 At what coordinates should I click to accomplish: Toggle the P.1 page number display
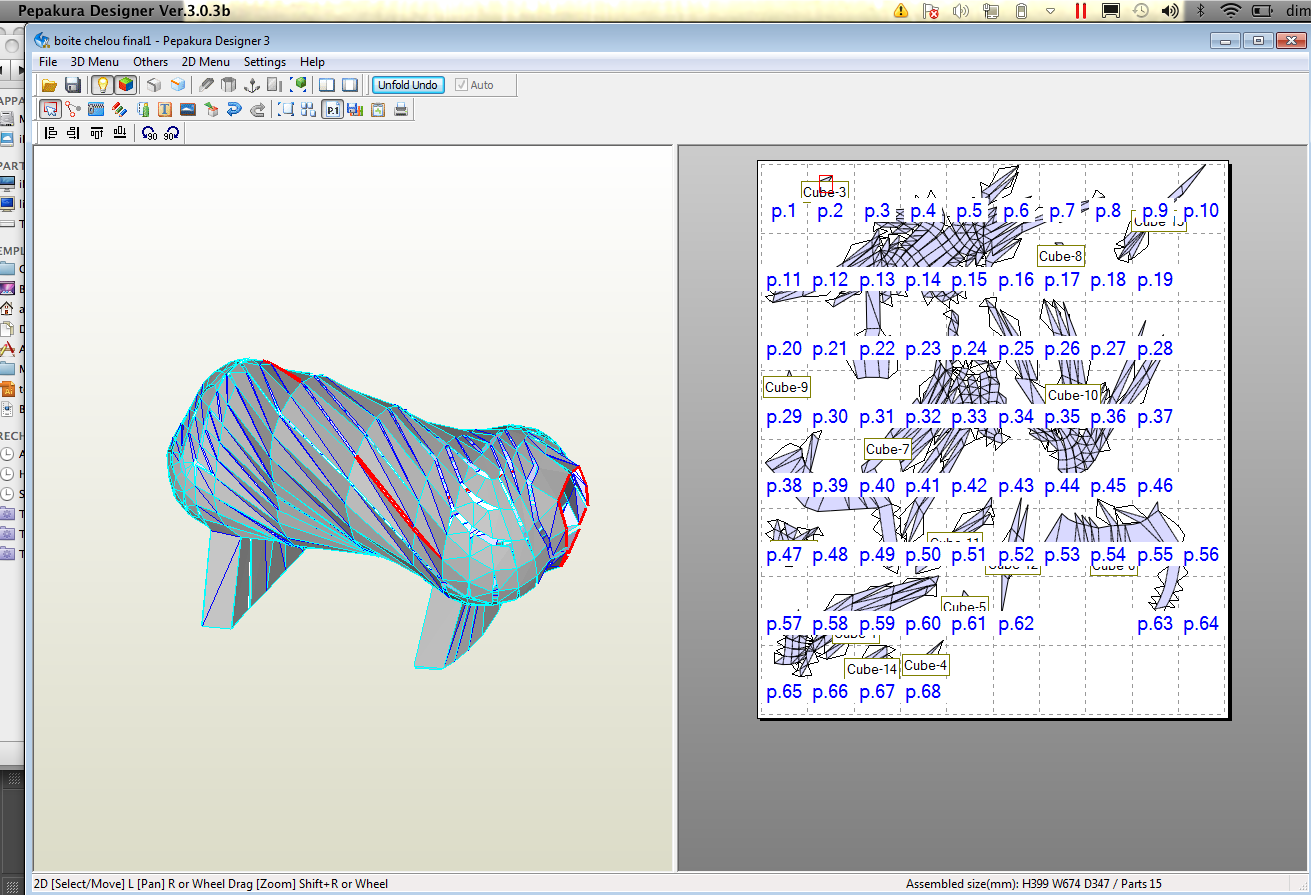click(x=332, y=109)
